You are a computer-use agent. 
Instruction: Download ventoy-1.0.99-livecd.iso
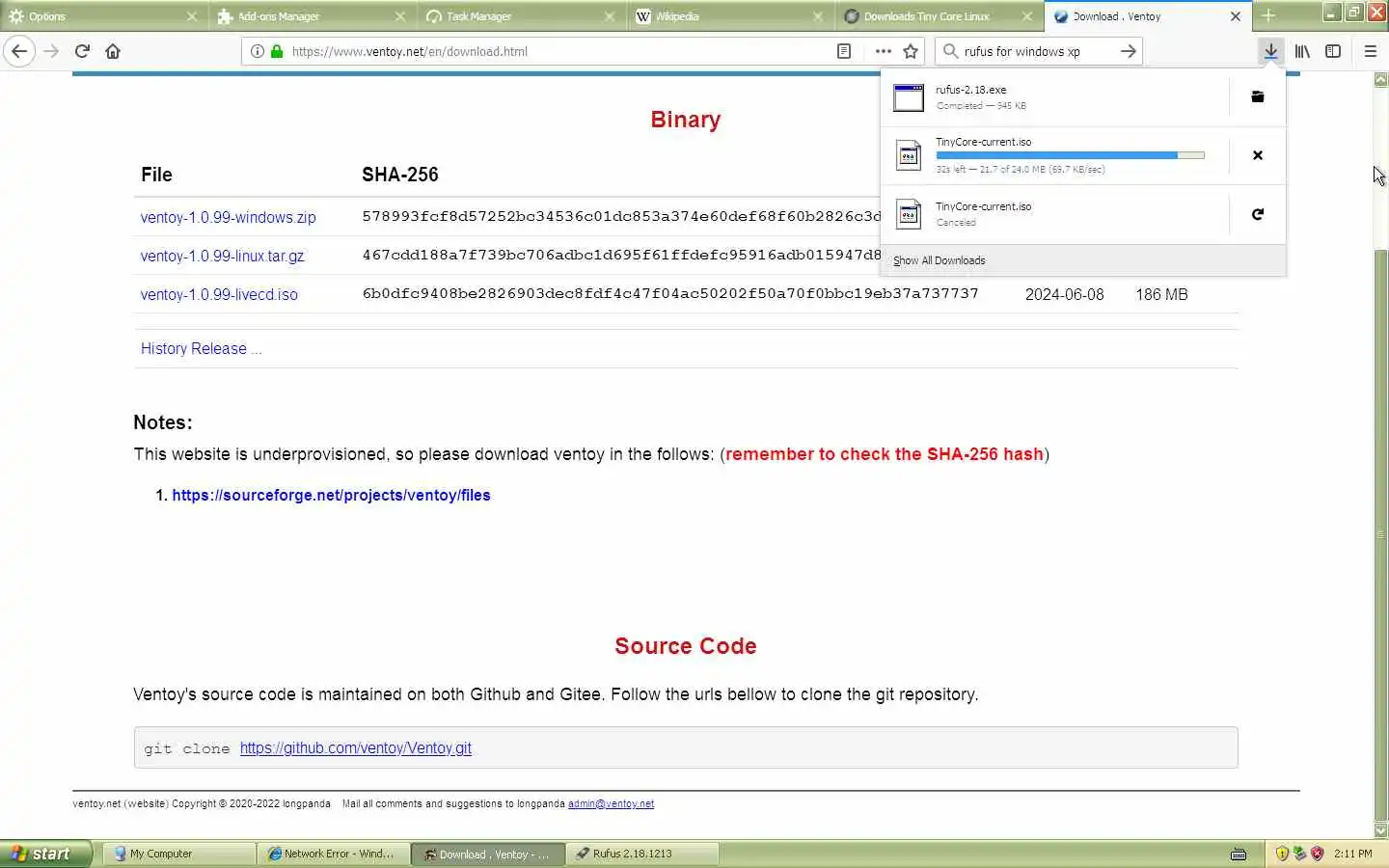pos(219,294)
